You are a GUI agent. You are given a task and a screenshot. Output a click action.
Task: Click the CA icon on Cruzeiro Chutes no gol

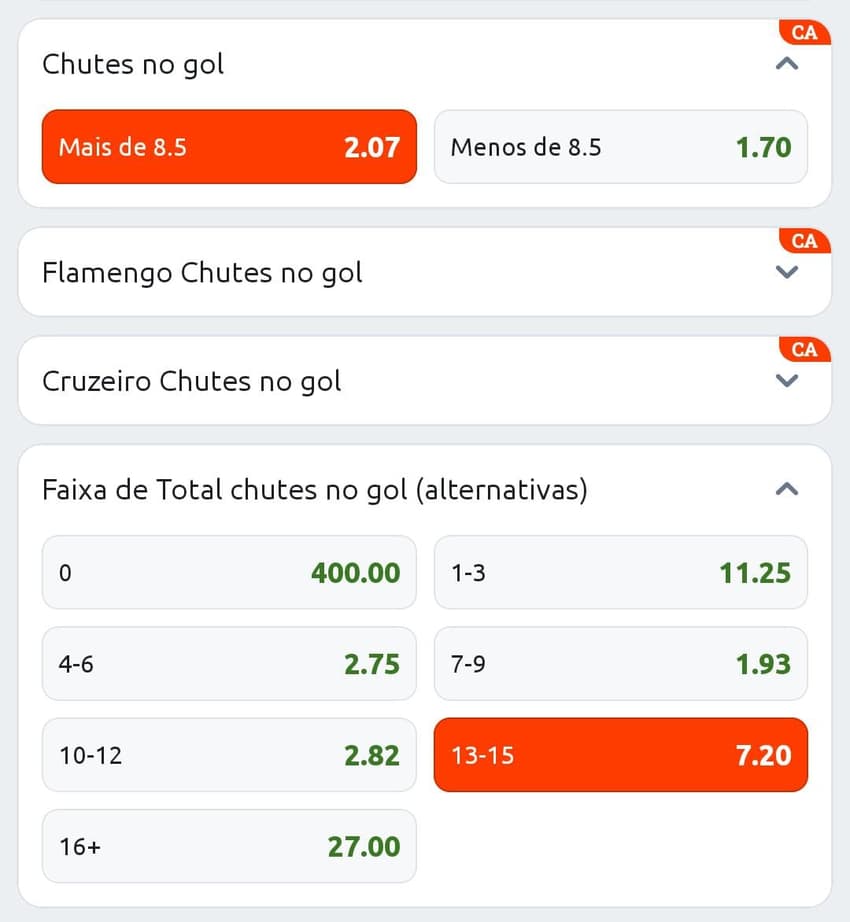(803, 349)
